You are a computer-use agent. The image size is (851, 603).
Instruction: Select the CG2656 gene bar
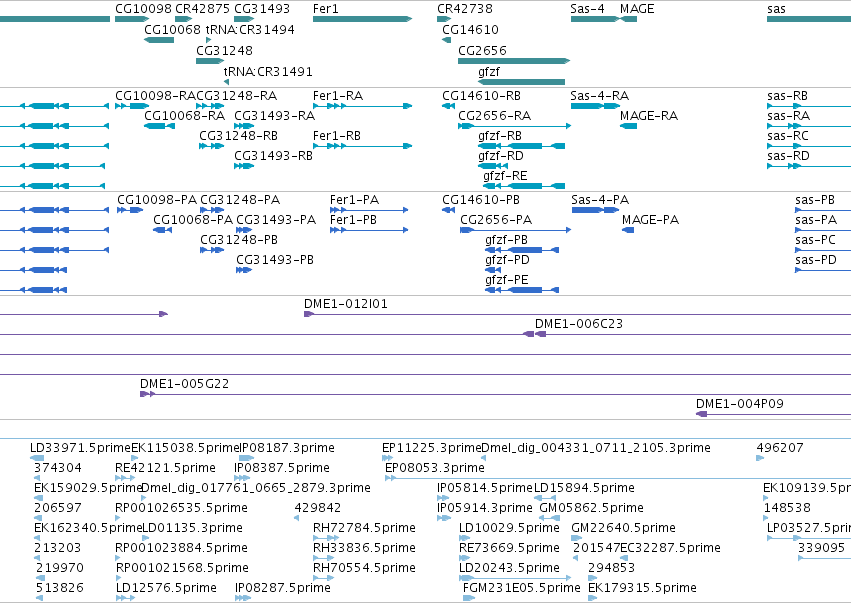pos(514,61)
